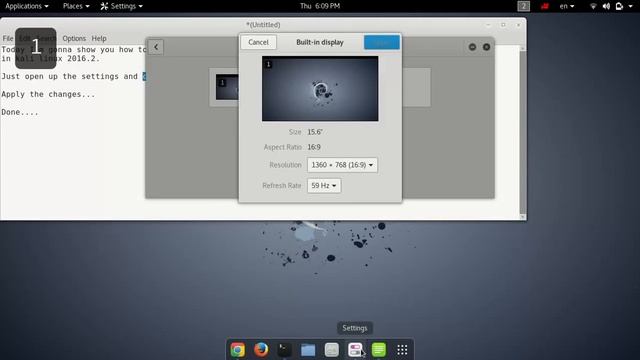This screenshot has width=640, height=360.
Task: Select the small display thumbnail in Settings window
Action: [x=227, y=87]
